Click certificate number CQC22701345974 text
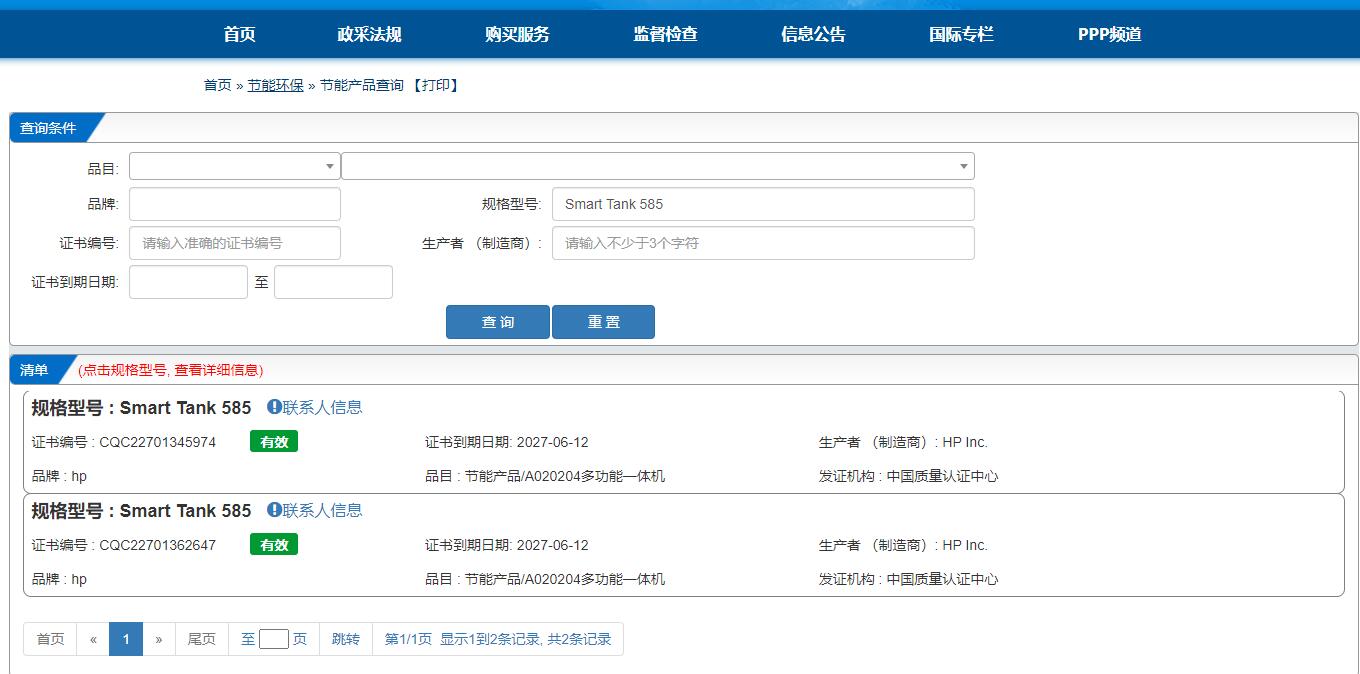The width and height of the screenshot is (1360, 674). pyautogui.click(x=158, y=442)
